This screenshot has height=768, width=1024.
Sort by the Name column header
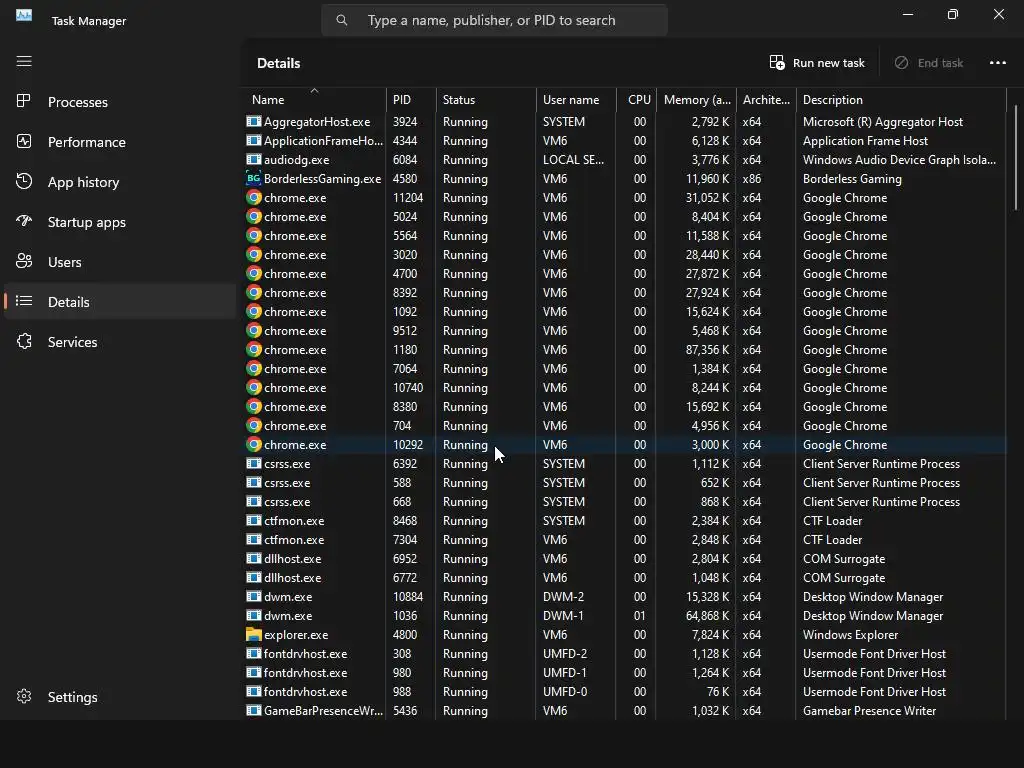pos(314,100)
